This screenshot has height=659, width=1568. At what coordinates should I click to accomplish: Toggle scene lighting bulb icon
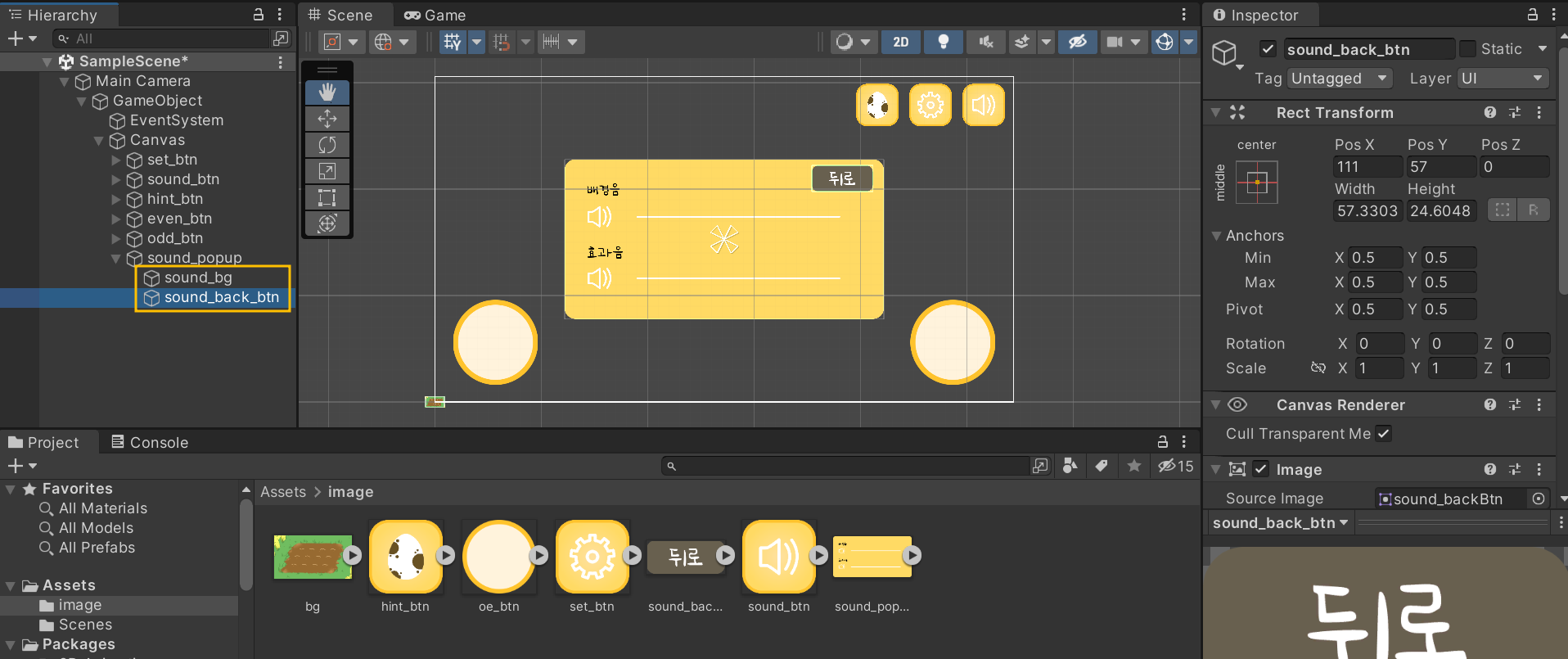pyautogui.click(x=943, y=42)
